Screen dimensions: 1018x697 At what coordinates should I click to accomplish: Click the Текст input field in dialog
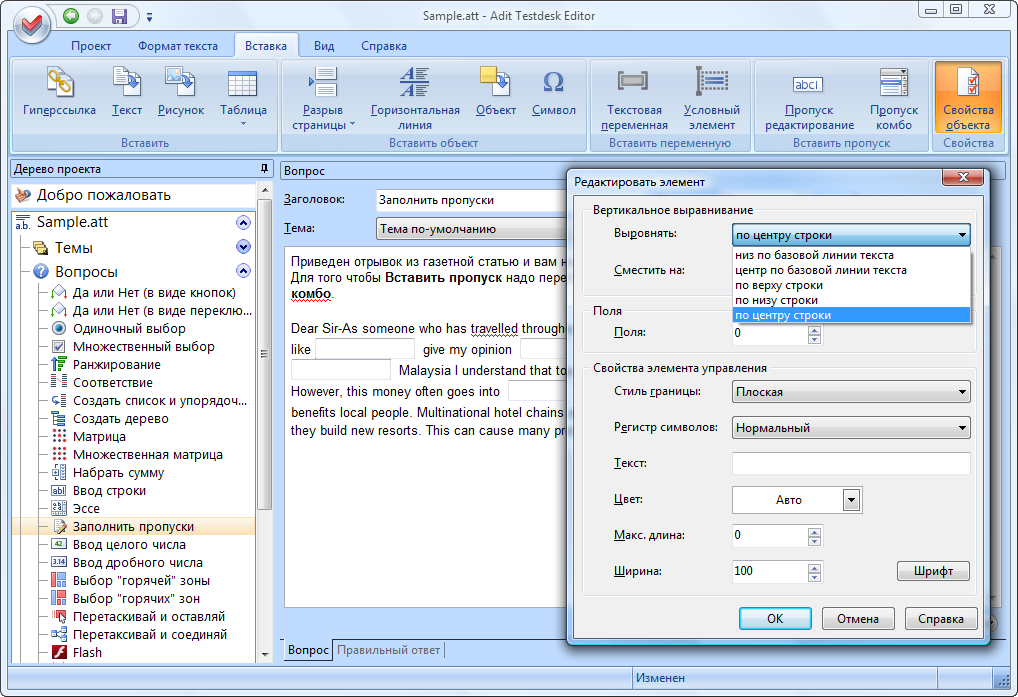pos(851,463)
